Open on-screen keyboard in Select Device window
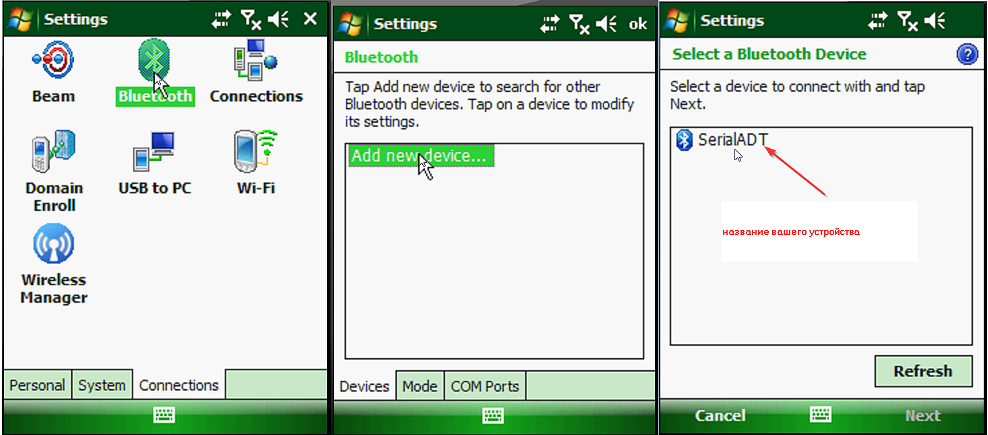Screen dimensions: 988x435 tap(820, 415)
